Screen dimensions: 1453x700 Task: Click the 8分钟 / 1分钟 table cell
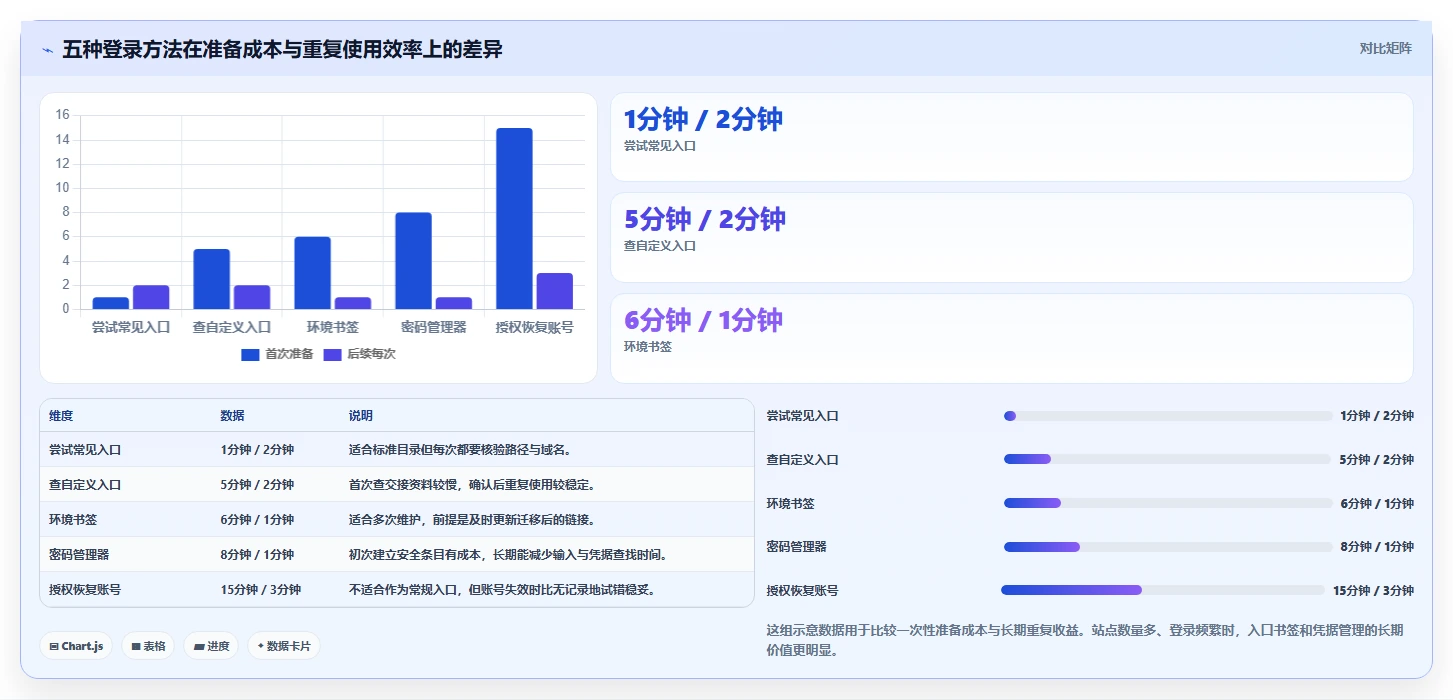[x=257, y=555]
